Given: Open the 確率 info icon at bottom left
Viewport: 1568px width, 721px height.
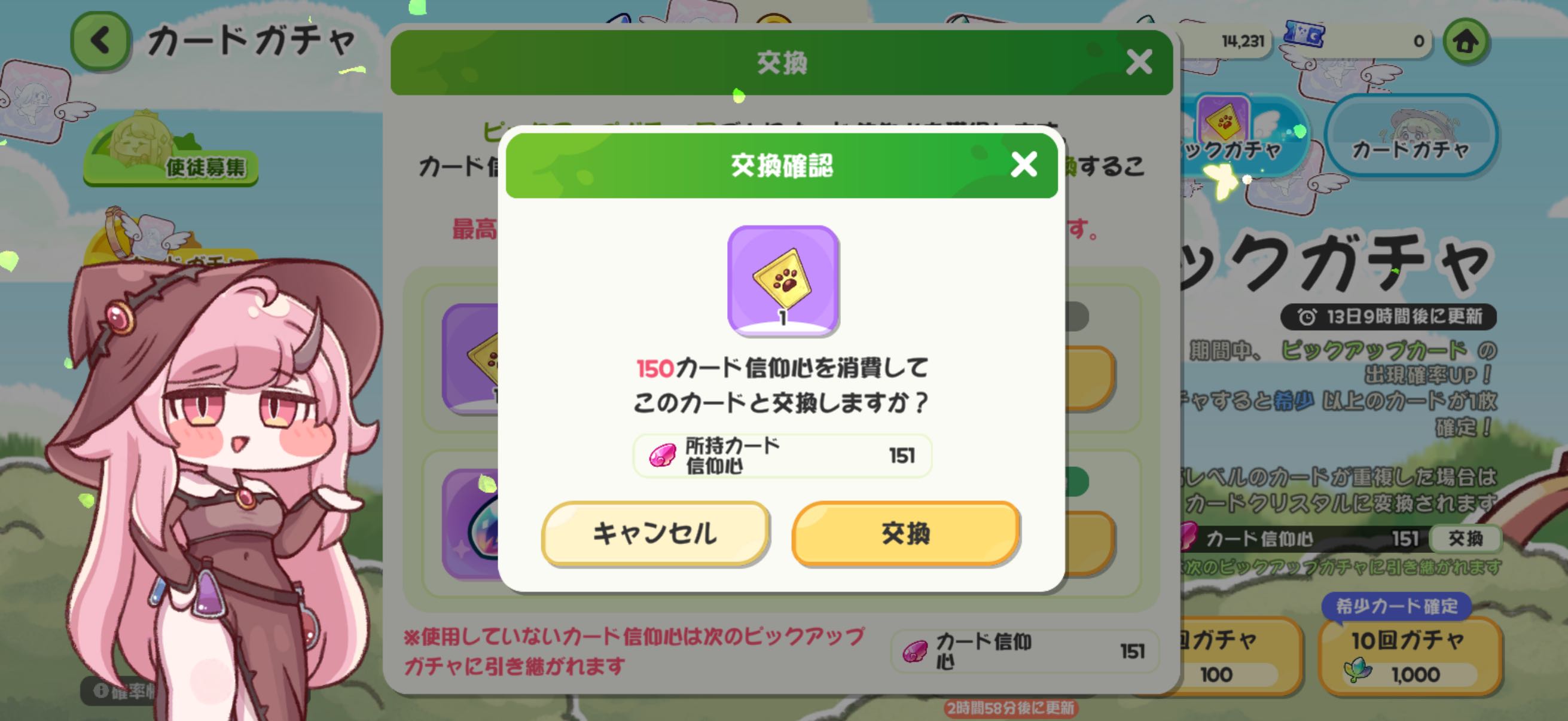Looking at the screenshot, I should (x=101, y=691).
